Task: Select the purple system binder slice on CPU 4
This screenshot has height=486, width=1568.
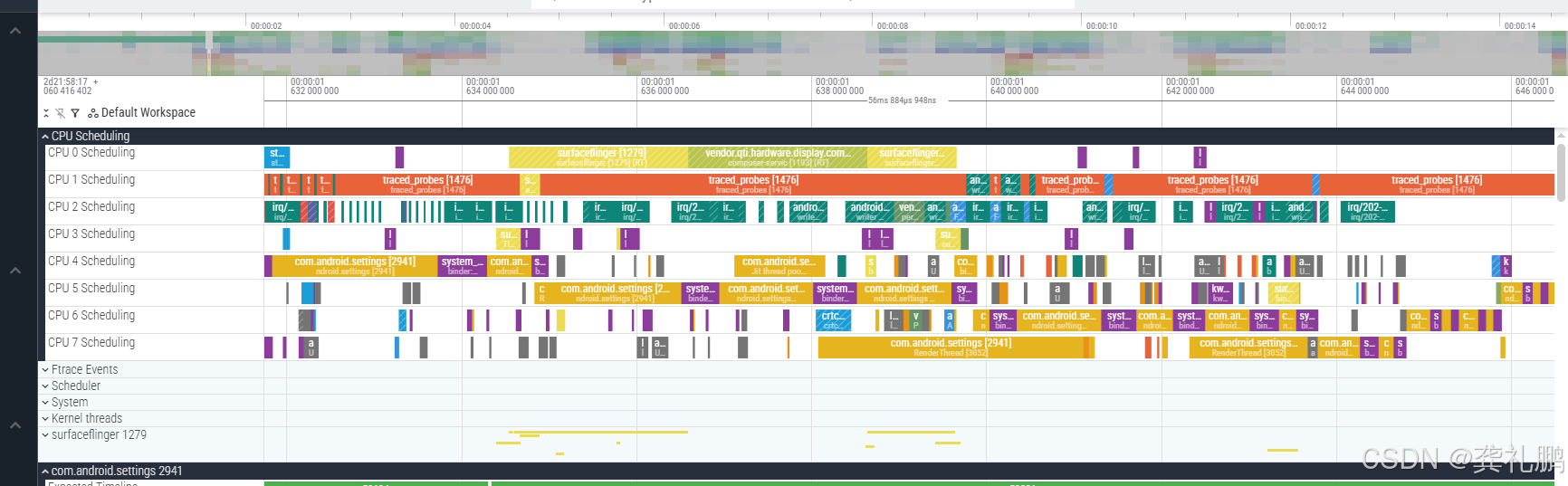Action: click(462, 266)
